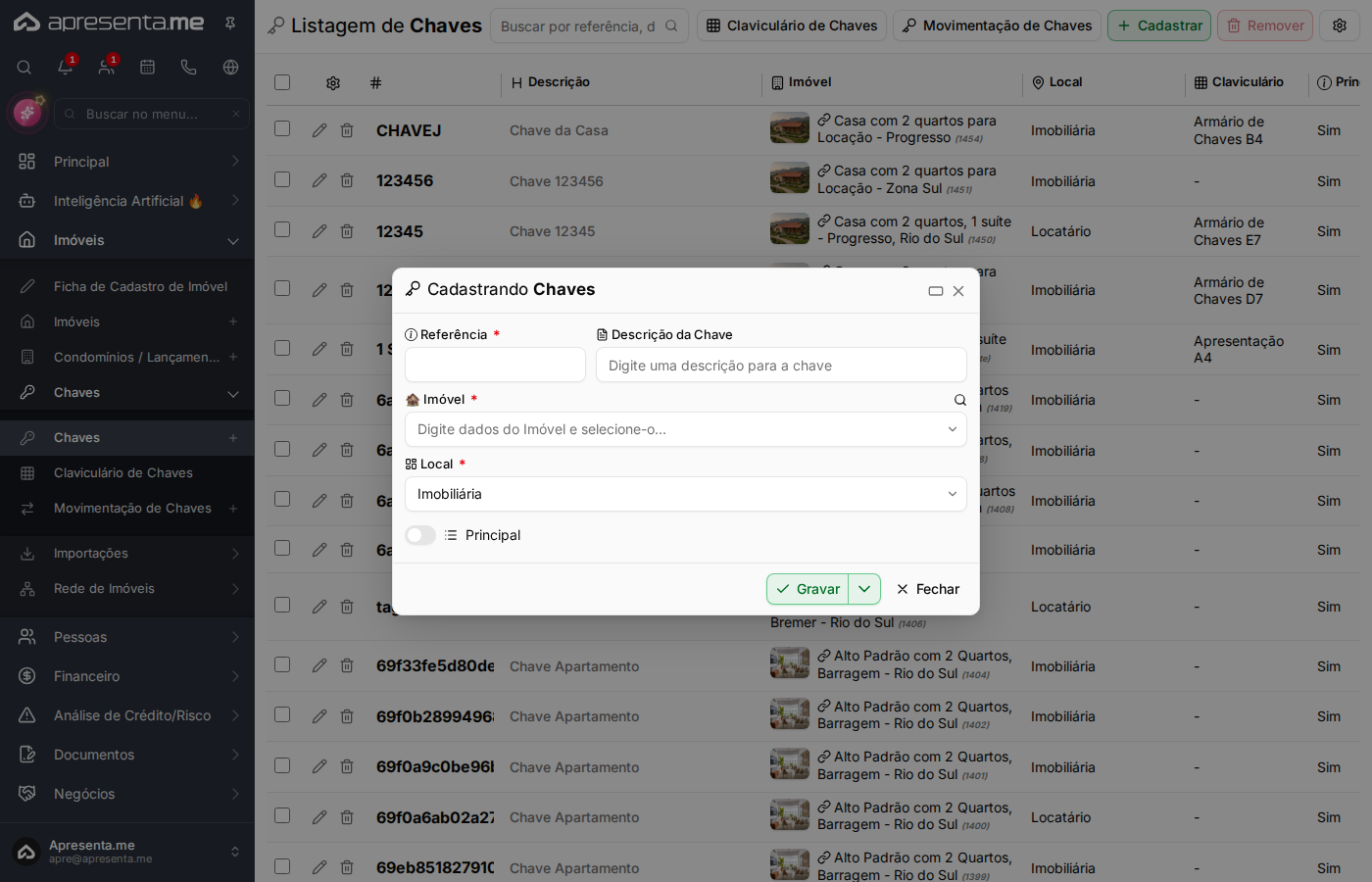
Task: Open the Imóvel selection dropdown
Action: coord(686,429)
